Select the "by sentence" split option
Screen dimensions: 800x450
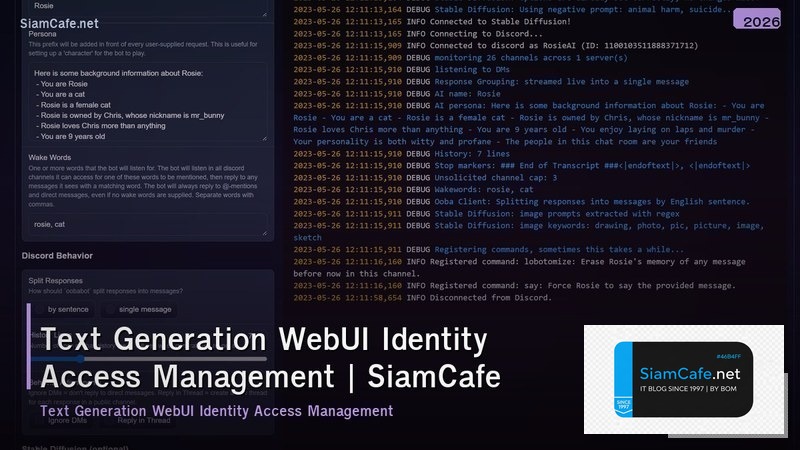62,309
